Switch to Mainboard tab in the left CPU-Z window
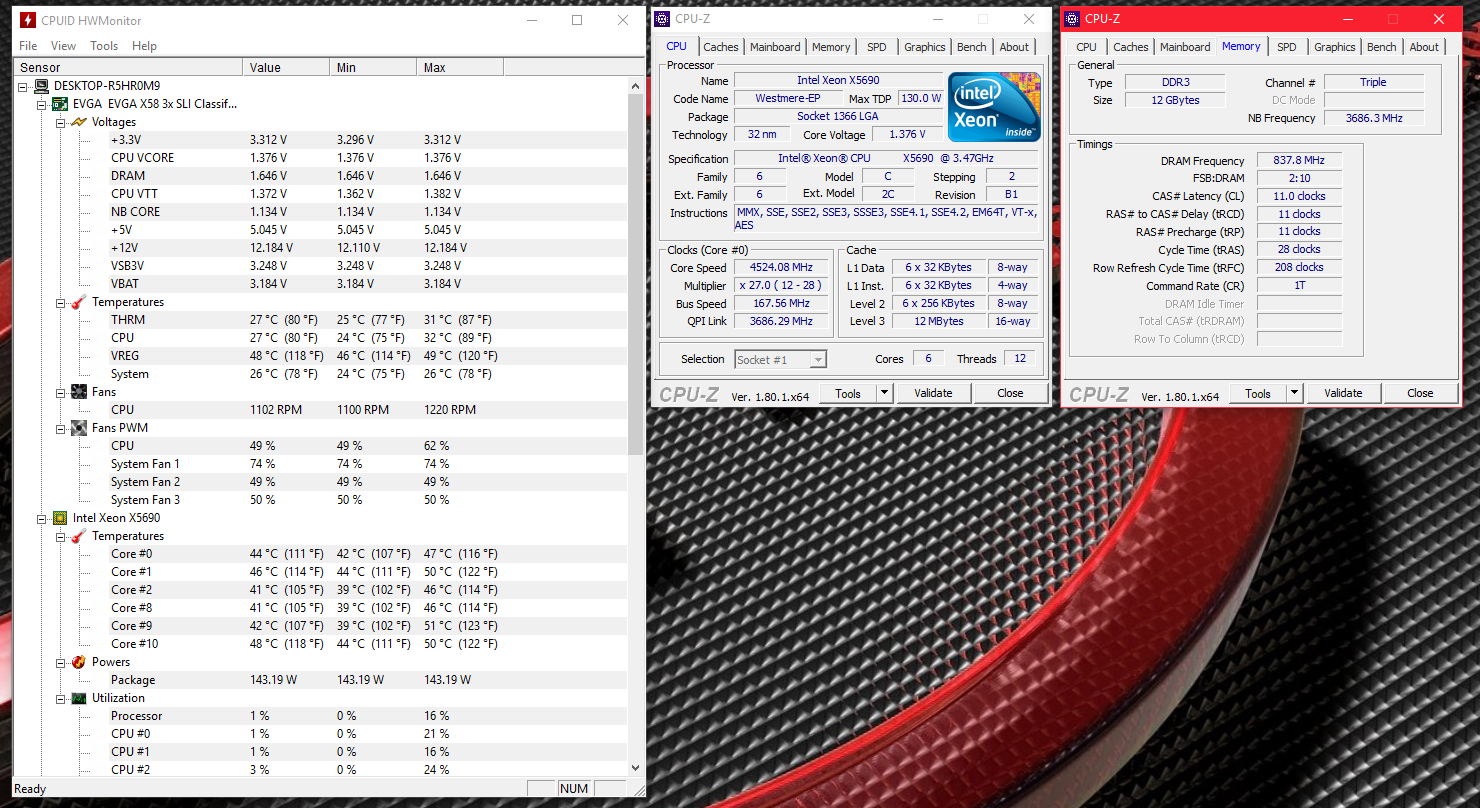The image size is (1480, 808). [775, 47]
